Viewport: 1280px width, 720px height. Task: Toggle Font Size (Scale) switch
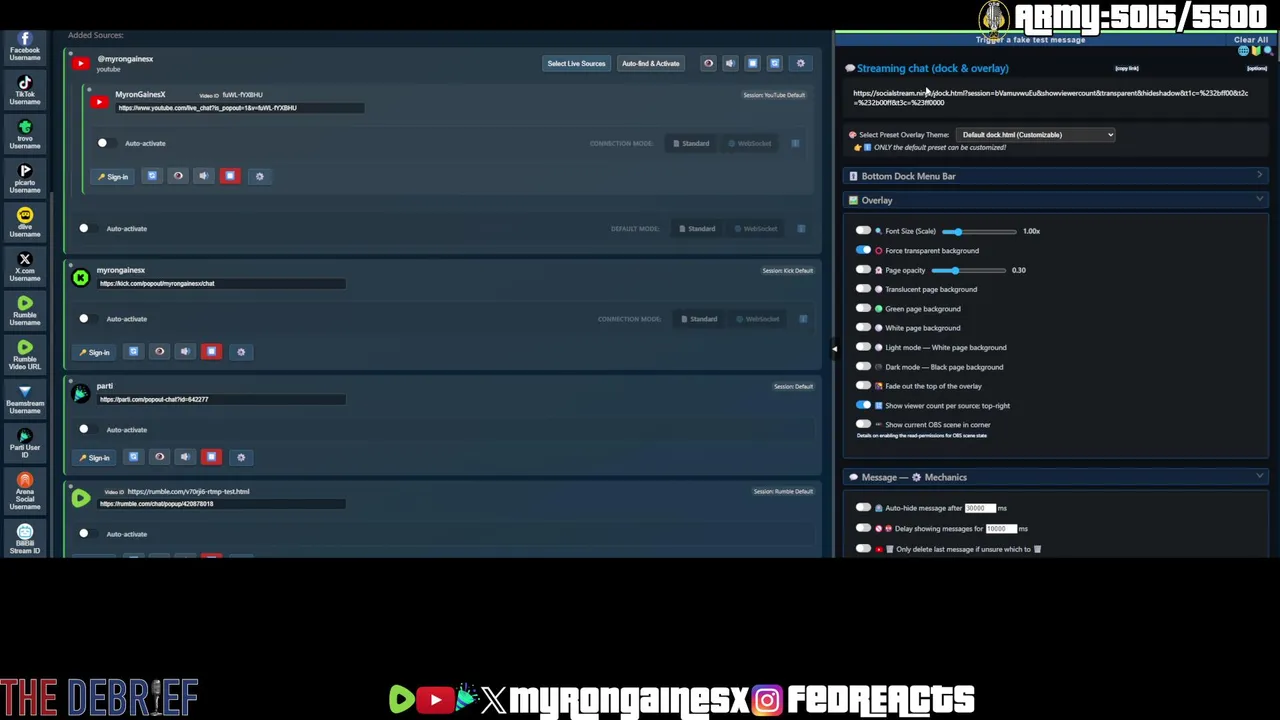863,231
